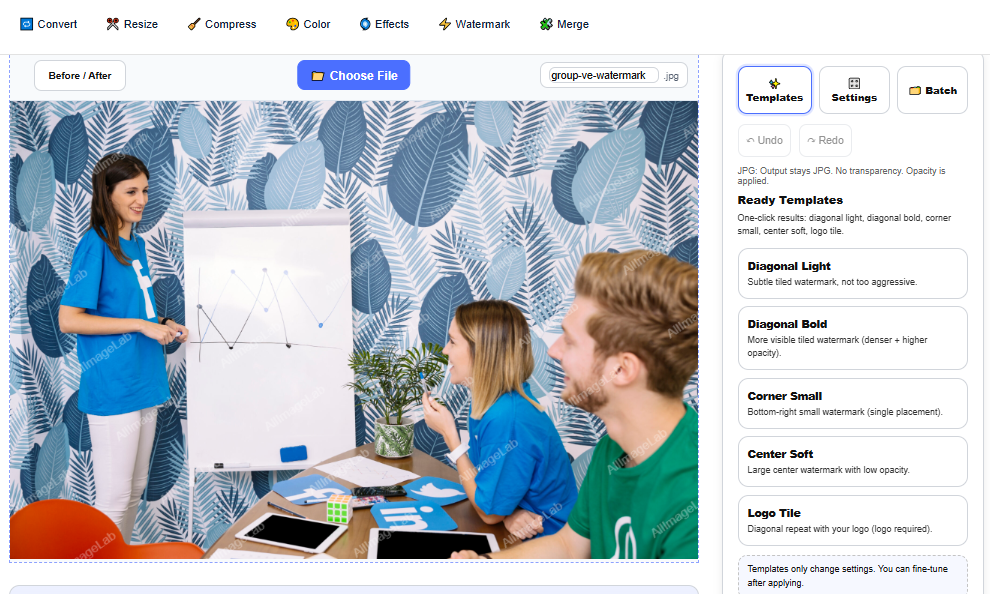Undo the last change
Screen dimensions: 990x594
tap(765, 140)
